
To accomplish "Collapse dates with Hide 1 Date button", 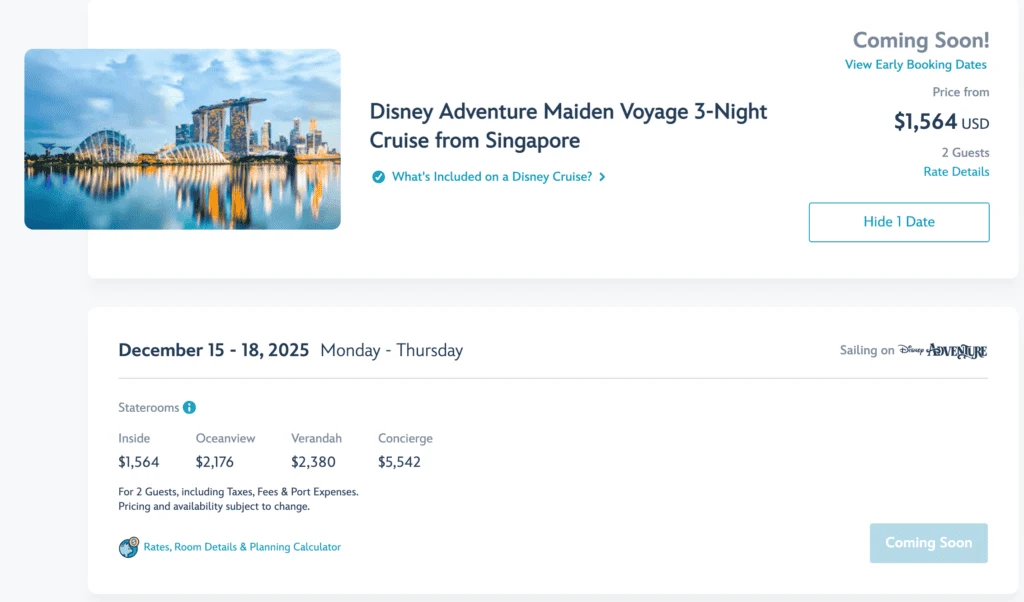I will tap(898, 222).
